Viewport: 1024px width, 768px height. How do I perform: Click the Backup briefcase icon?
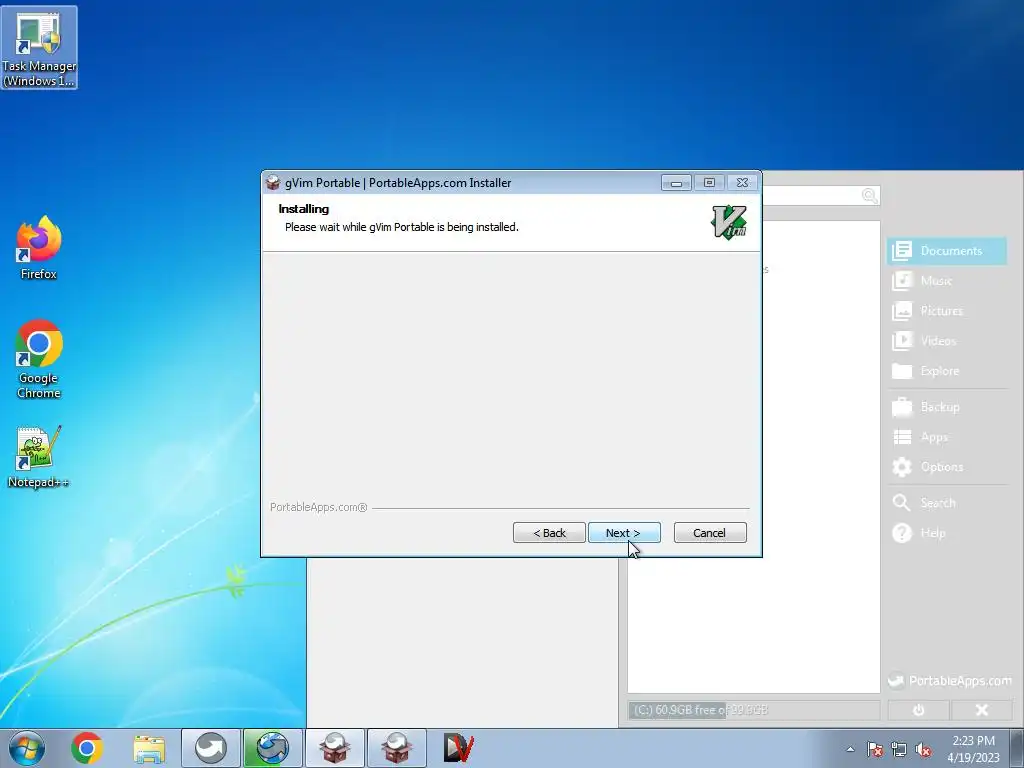(902, 407)
